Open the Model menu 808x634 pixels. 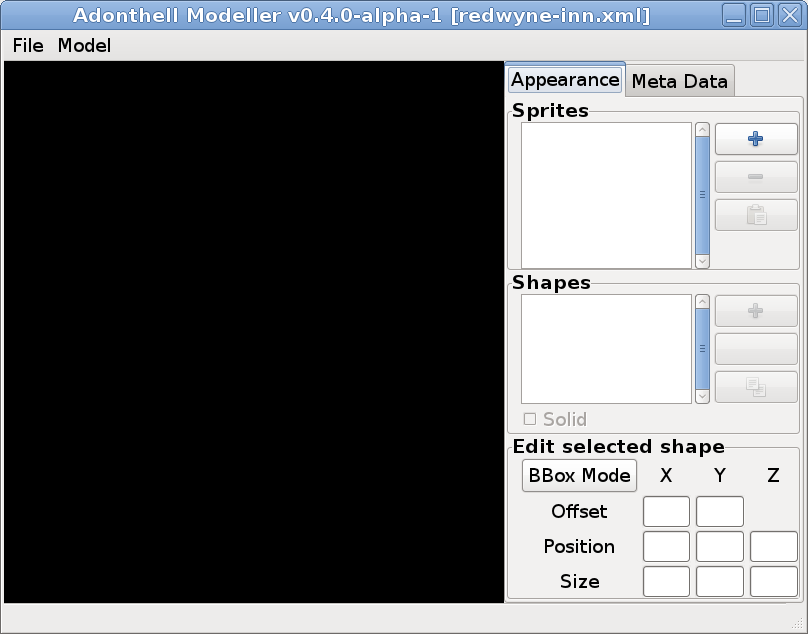point(85,45)
